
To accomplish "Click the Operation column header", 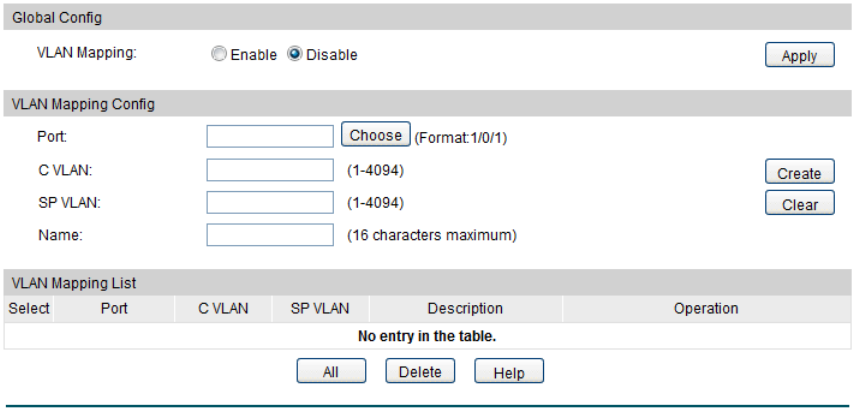I will coord(706,309).
